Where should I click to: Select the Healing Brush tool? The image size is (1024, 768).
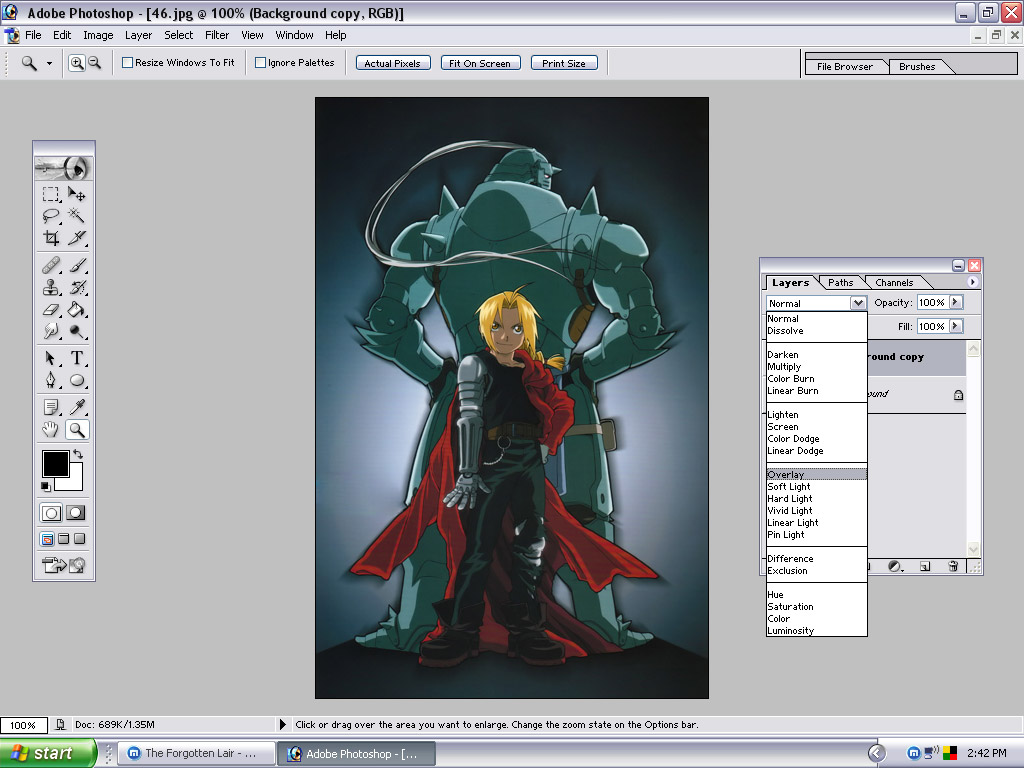[51, 265]
